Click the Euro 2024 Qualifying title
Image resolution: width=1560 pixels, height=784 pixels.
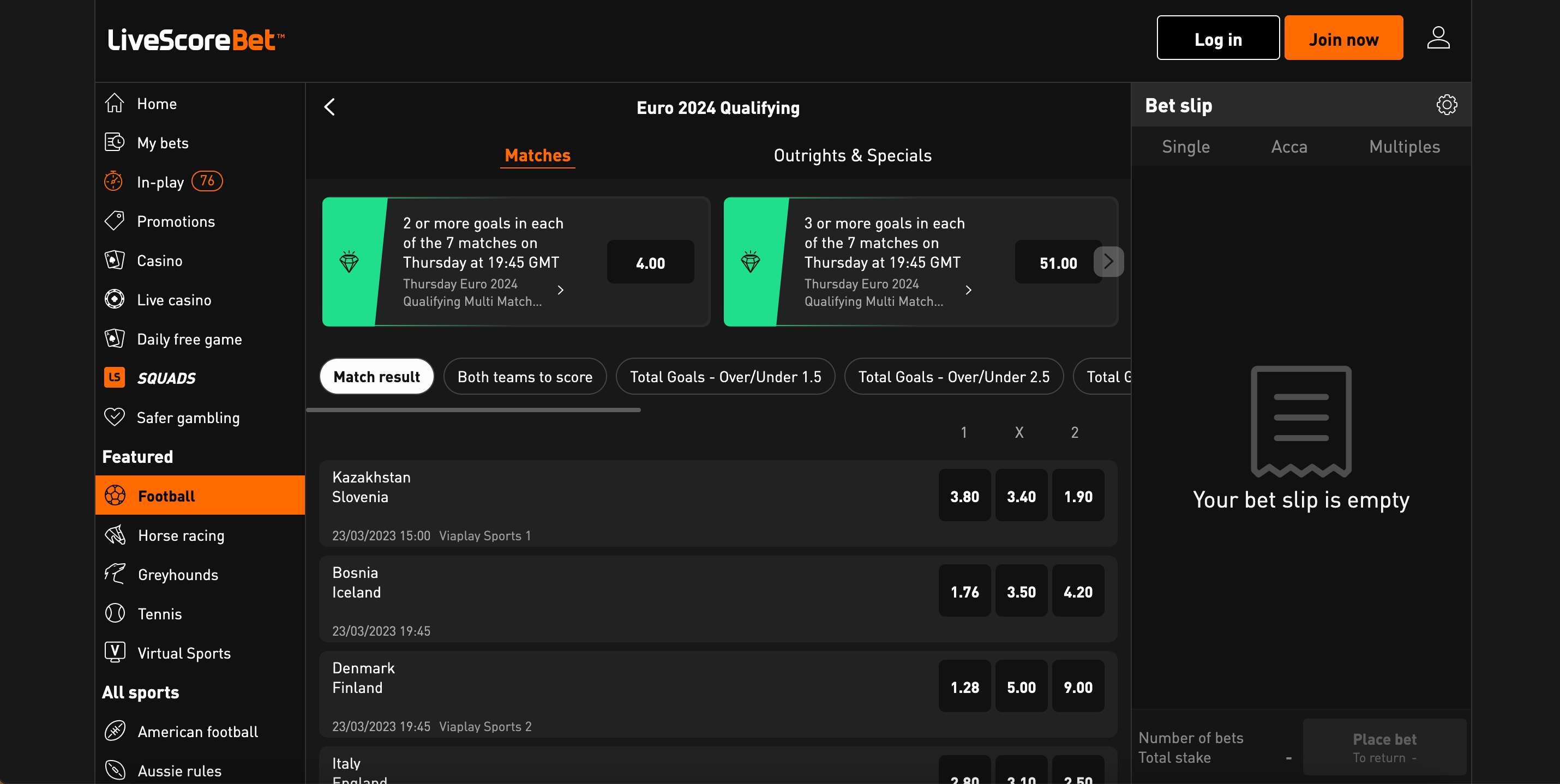tap(718, 108)
